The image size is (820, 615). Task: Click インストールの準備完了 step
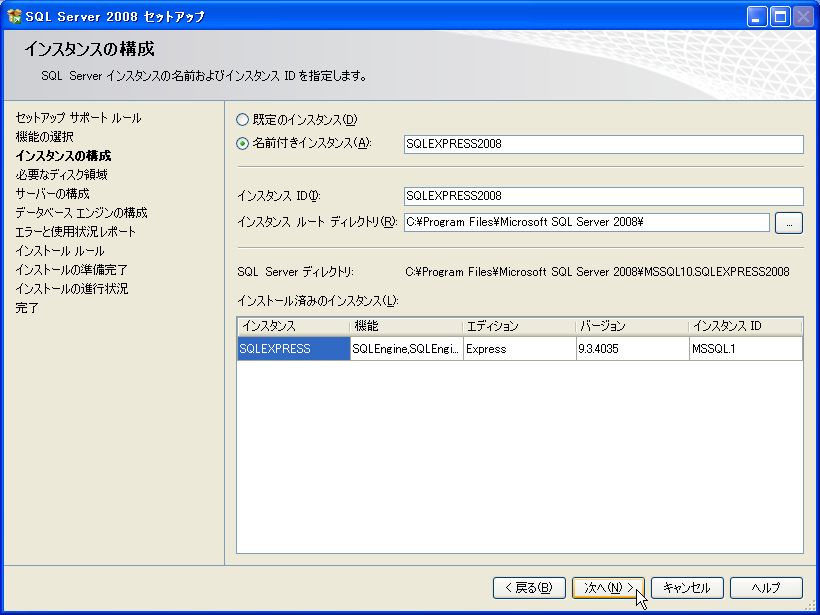[72, 270]
